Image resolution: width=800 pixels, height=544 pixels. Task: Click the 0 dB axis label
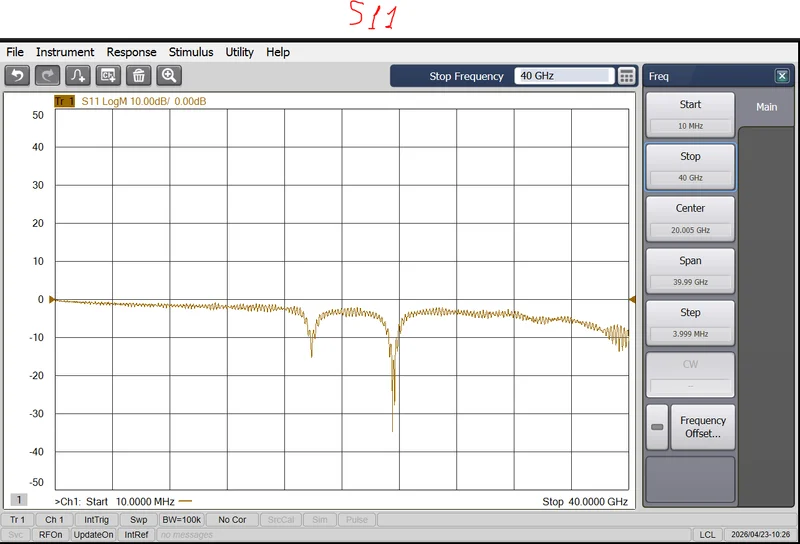41,300
